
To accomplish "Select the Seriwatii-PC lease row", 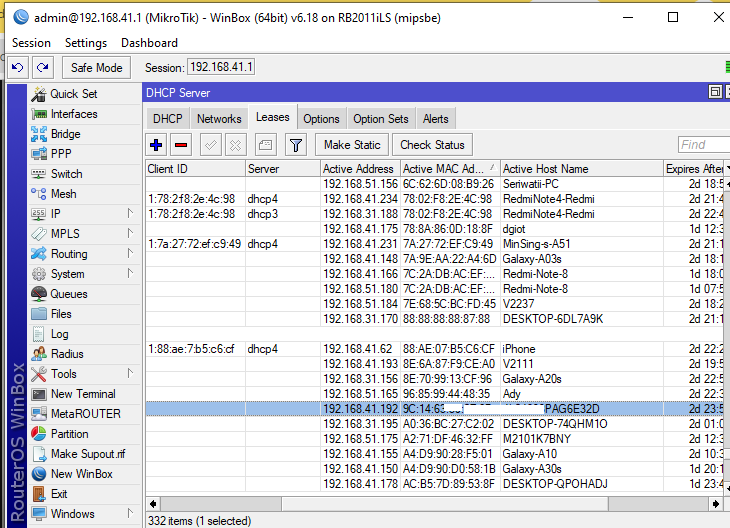I will pyautogui.click(x=434, y=184).
